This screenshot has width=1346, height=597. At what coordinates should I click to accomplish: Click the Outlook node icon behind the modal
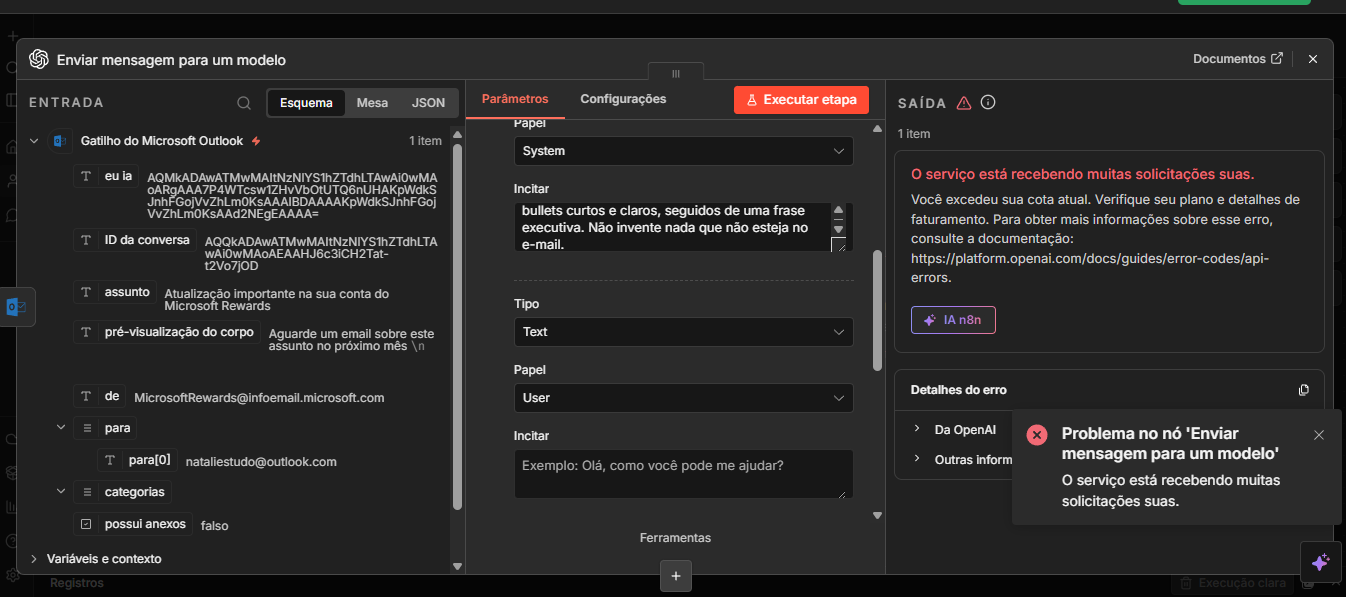17,307
